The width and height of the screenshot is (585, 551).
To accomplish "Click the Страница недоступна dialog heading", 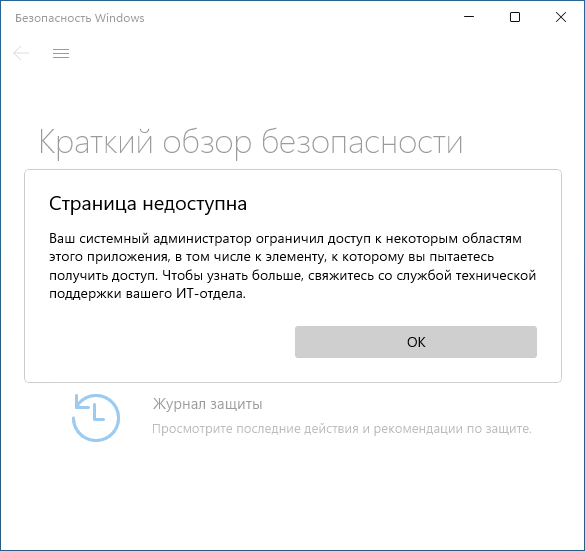I will (148, 204).
